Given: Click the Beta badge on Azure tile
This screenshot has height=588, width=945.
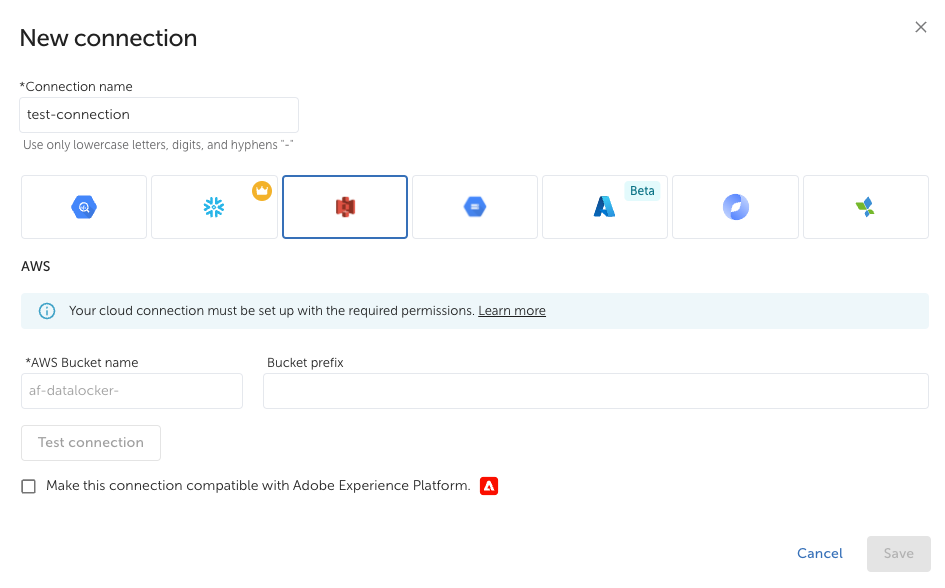Looking at the screenshot, I should pyautogui.click(x=642, y=191).
